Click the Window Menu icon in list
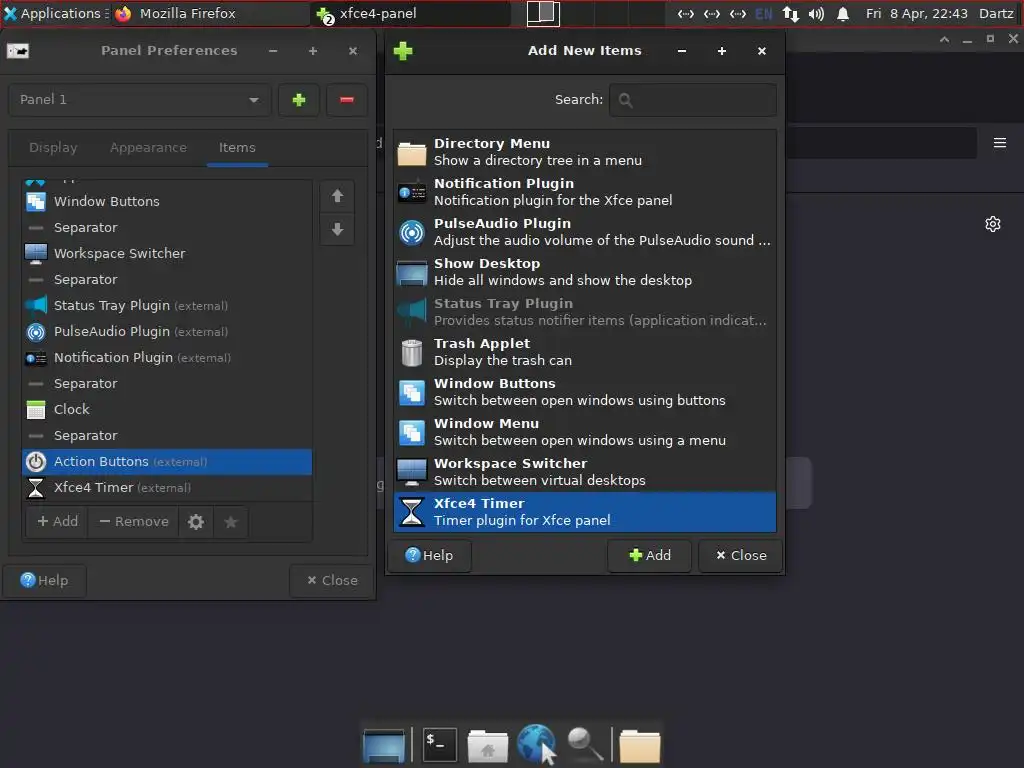1024x768 pixels. point(412,432)
